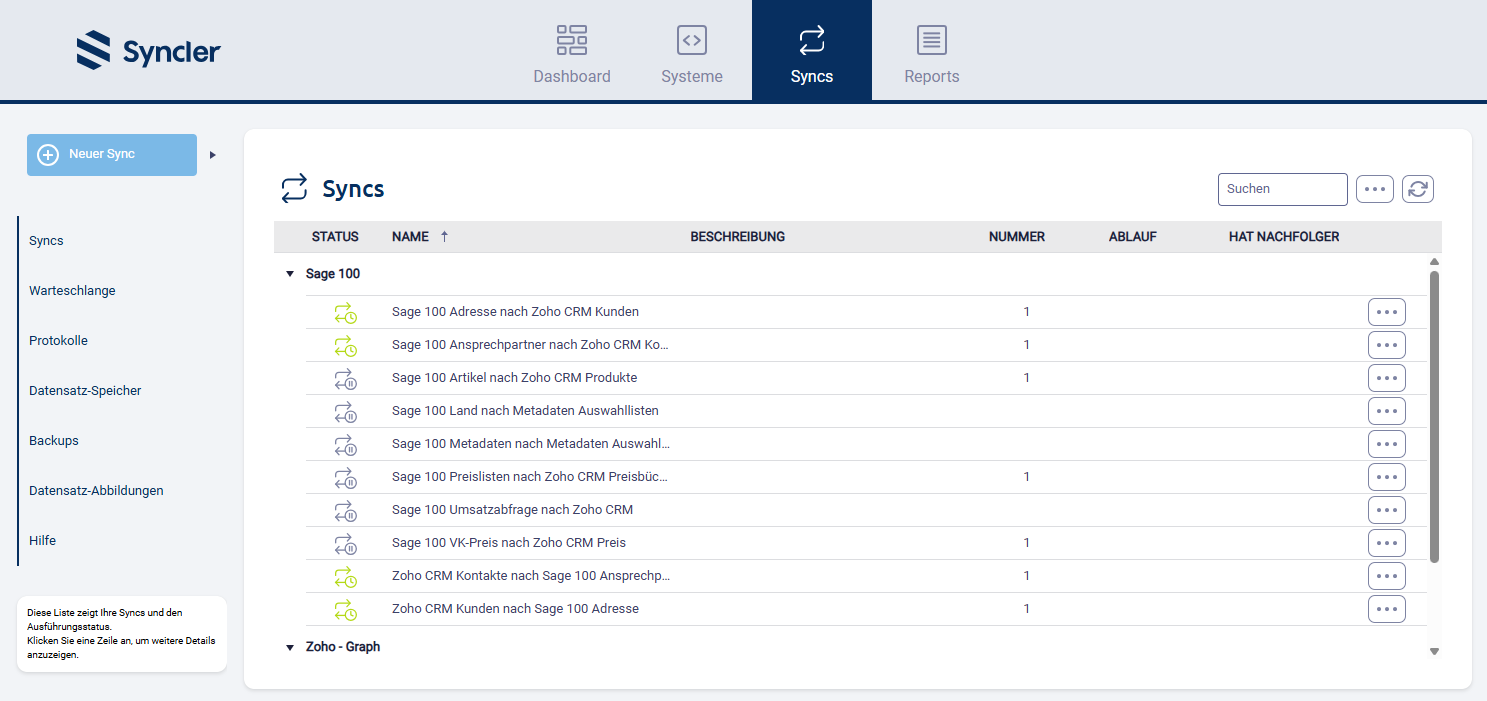Open actions menu for Sage 100 Land row
1487x701 pixels.
(x=1386, y=411)
